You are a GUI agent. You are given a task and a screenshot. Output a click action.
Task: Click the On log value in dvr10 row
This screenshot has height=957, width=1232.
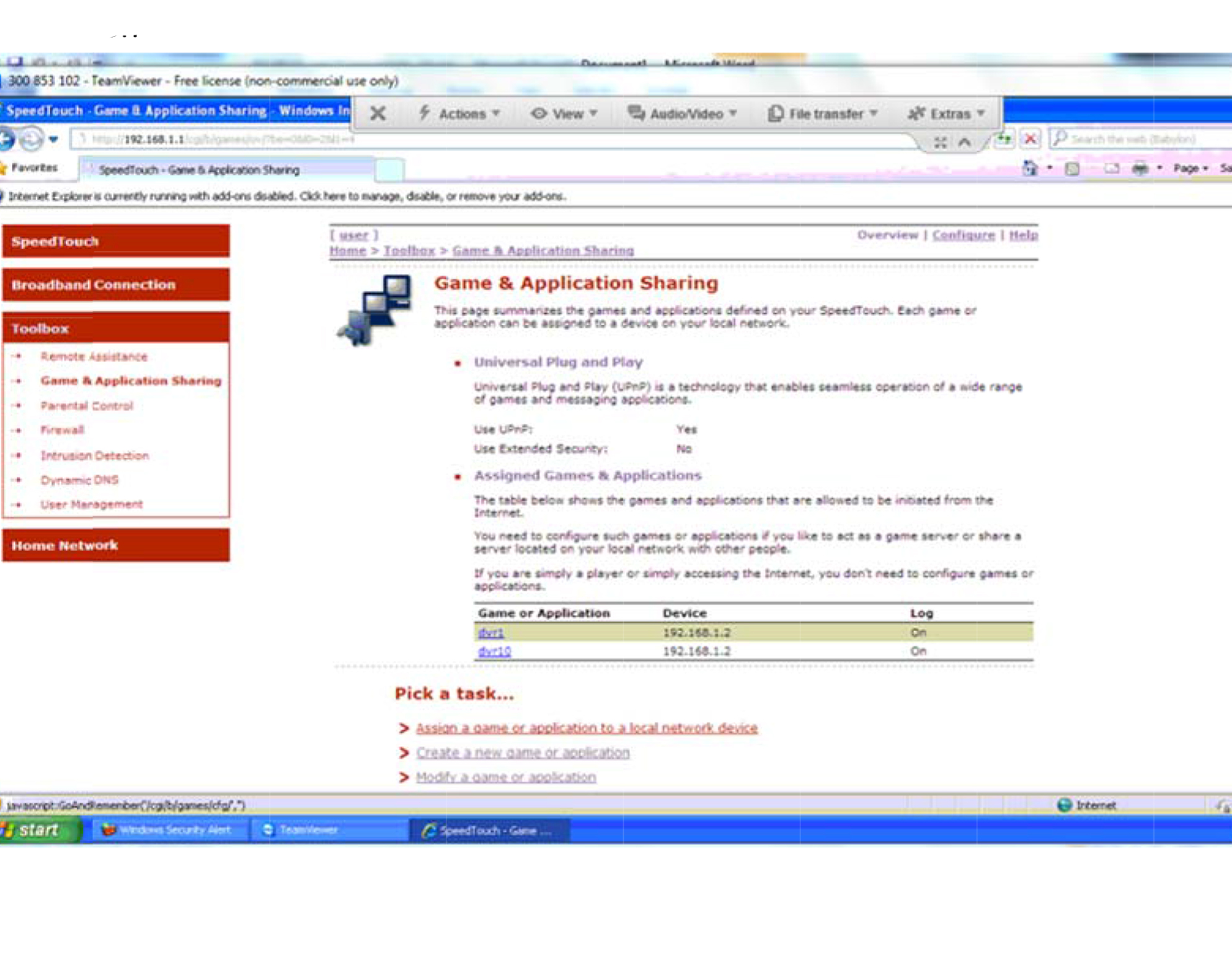918,651
